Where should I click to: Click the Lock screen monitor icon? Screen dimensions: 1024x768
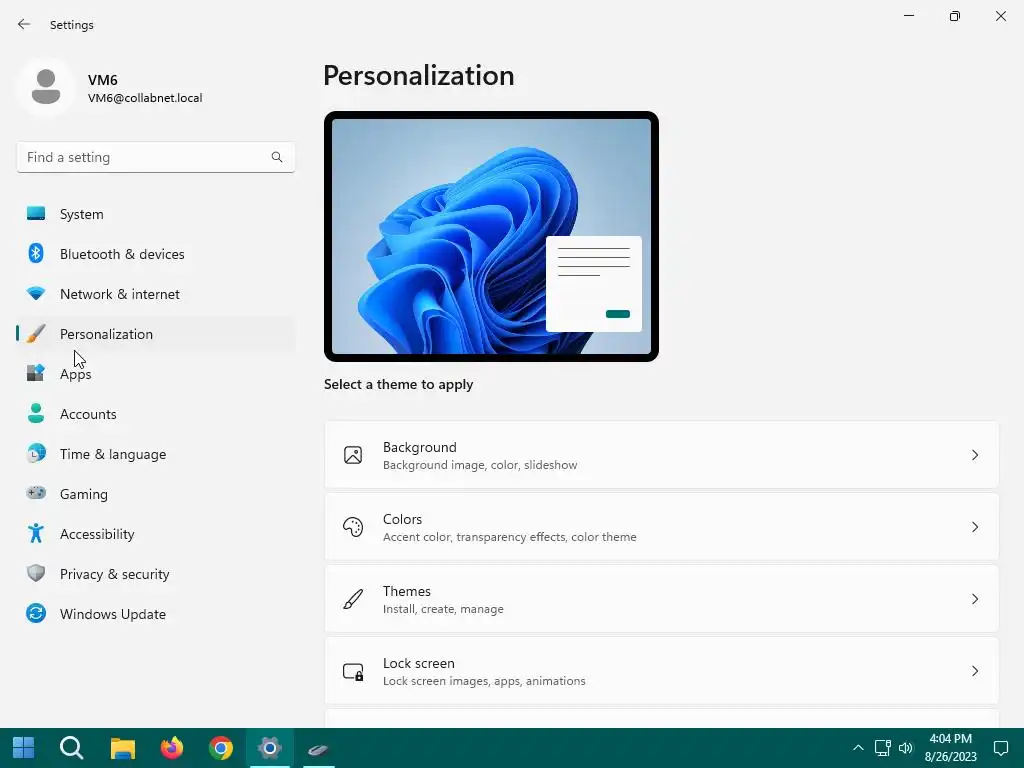click(353, 671)
